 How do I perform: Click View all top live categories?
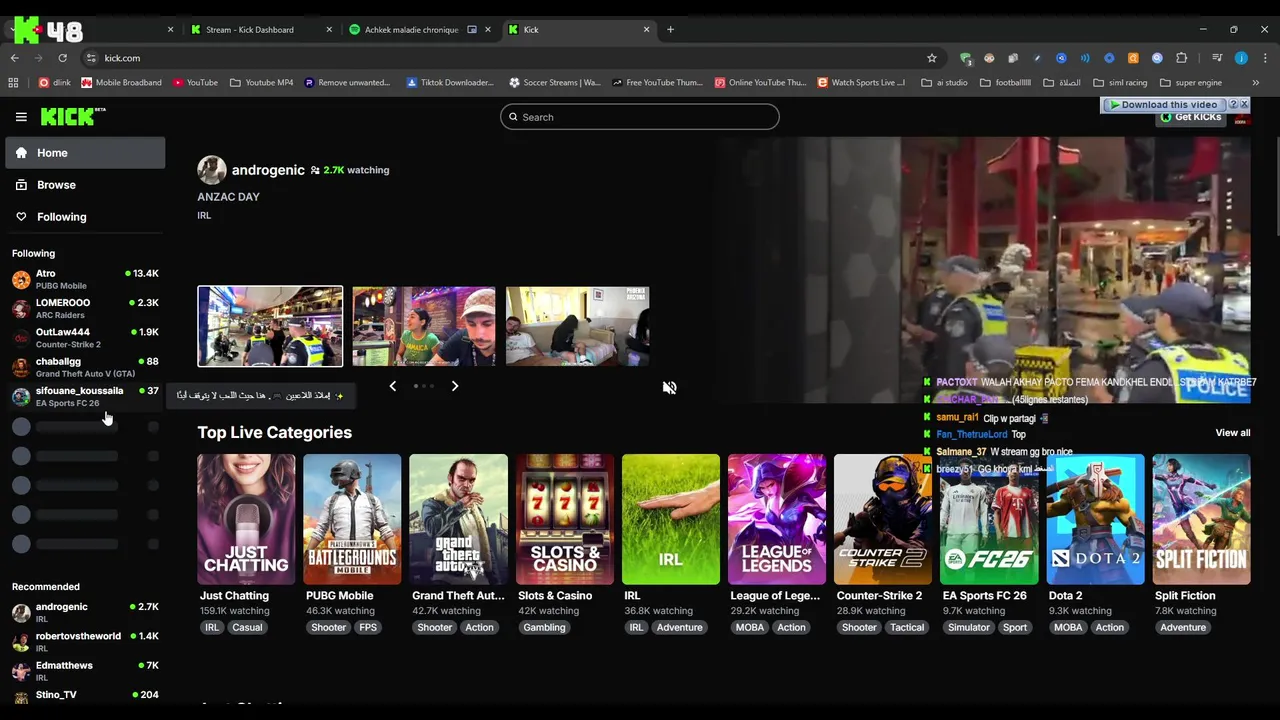1233,433
